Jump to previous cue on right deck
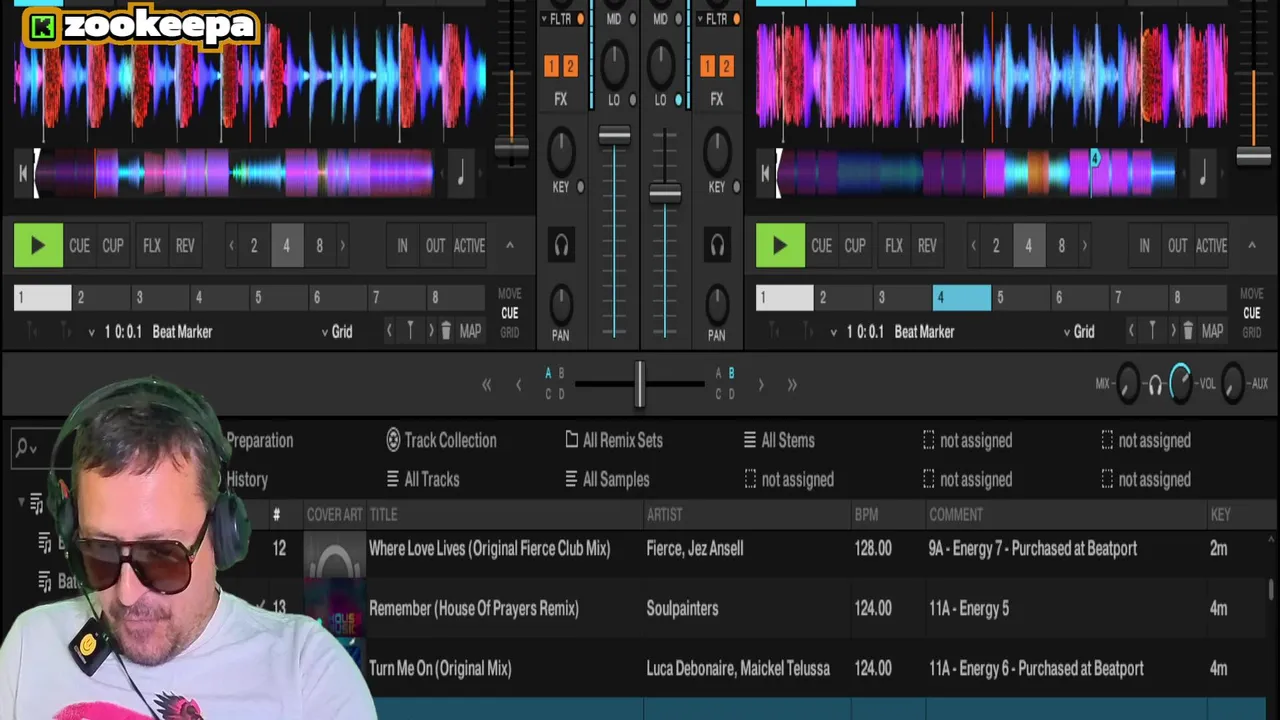Screen dimensions: 1280x720 point(1131,331)
